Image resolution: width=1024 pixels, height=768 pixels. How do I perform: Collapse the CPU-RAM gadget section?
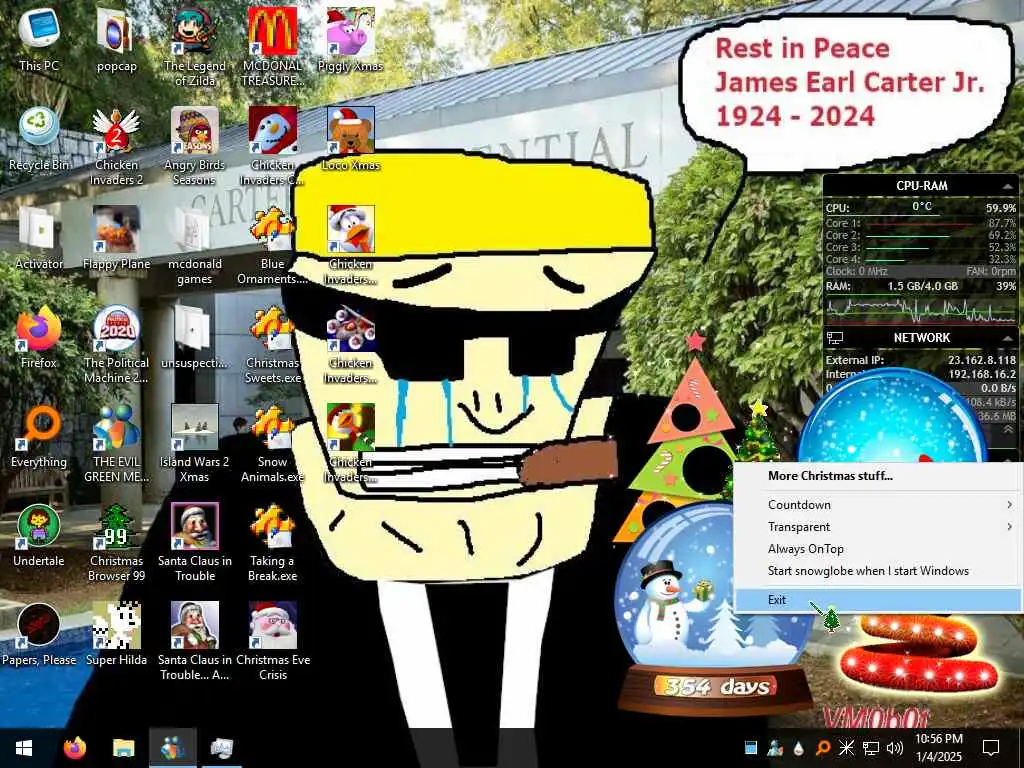(1007, 186)
